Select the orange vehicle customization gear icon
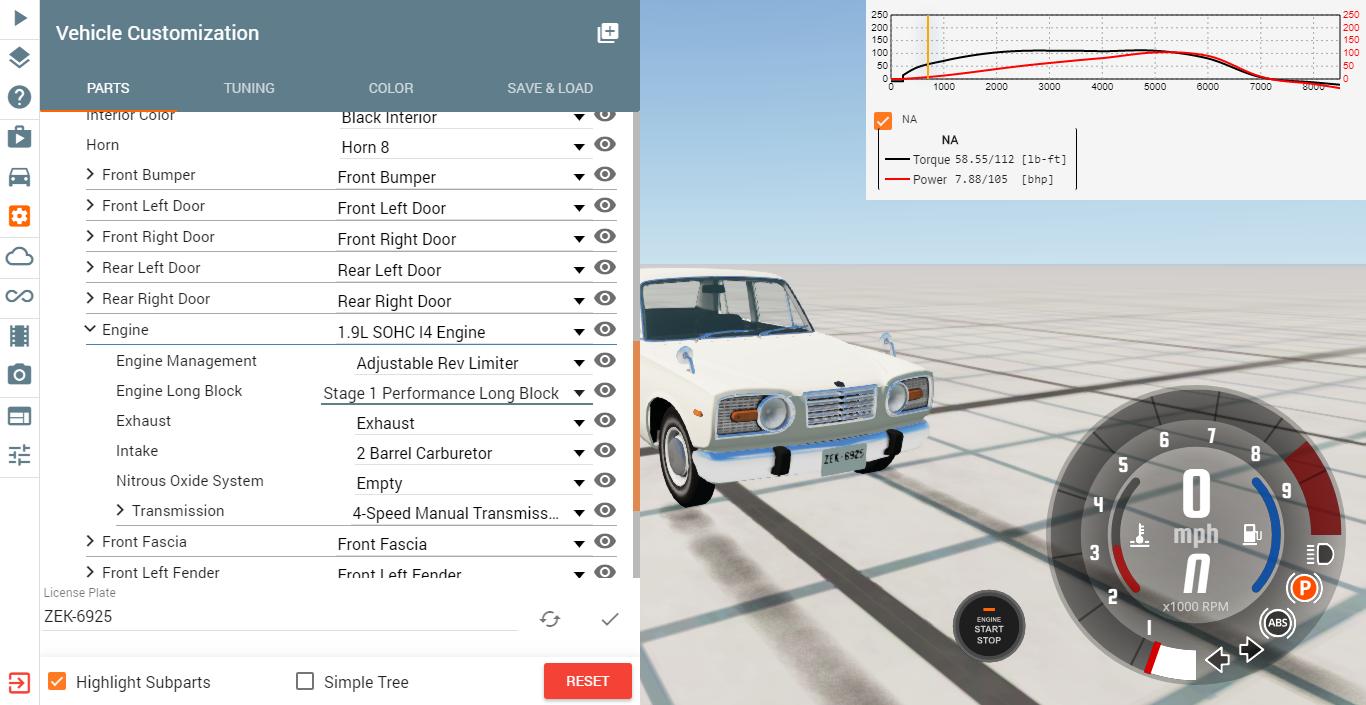 coord(19,216)
